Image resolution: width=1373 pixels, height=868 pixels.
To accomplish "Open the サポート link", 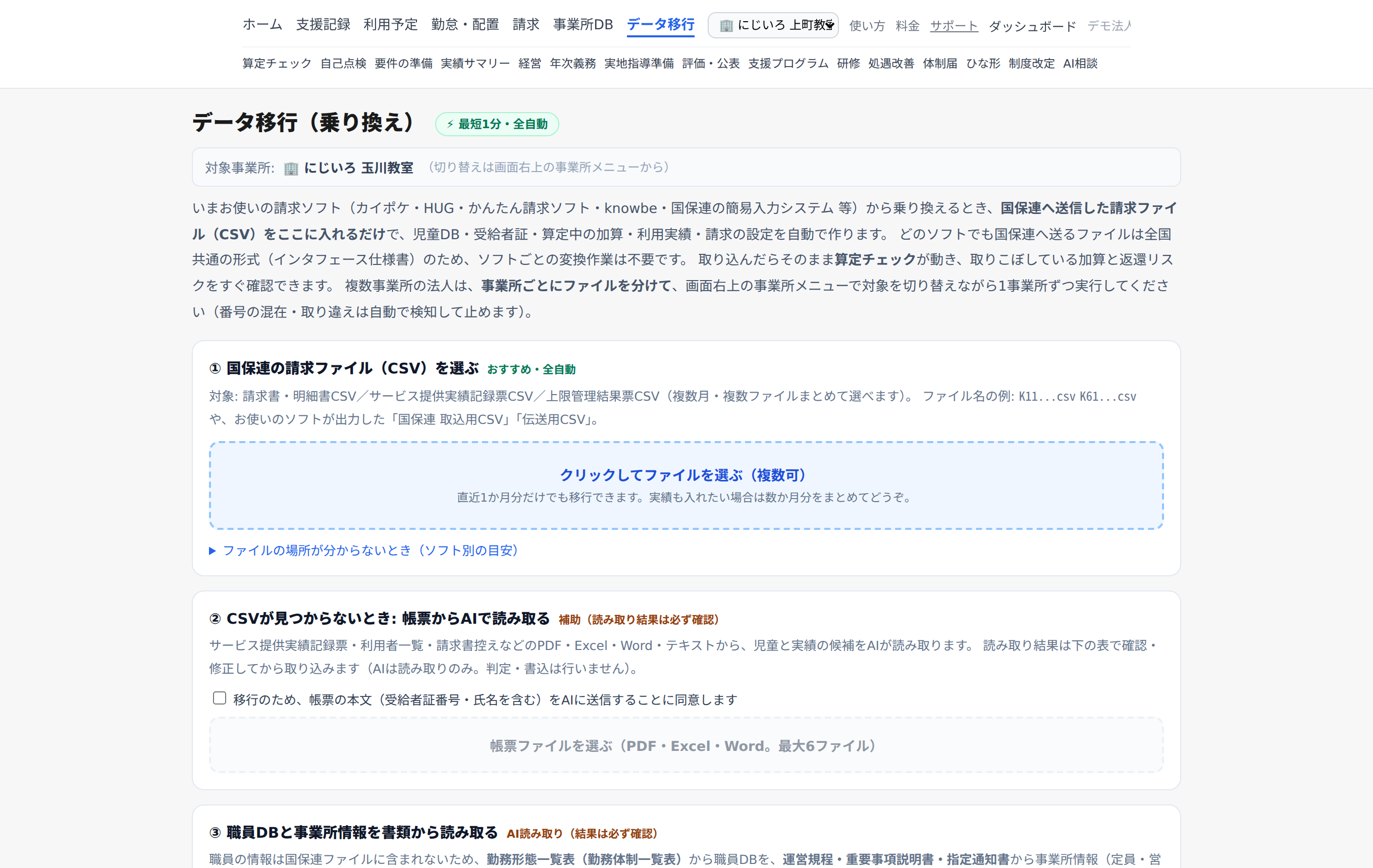I will click(954, 26).
